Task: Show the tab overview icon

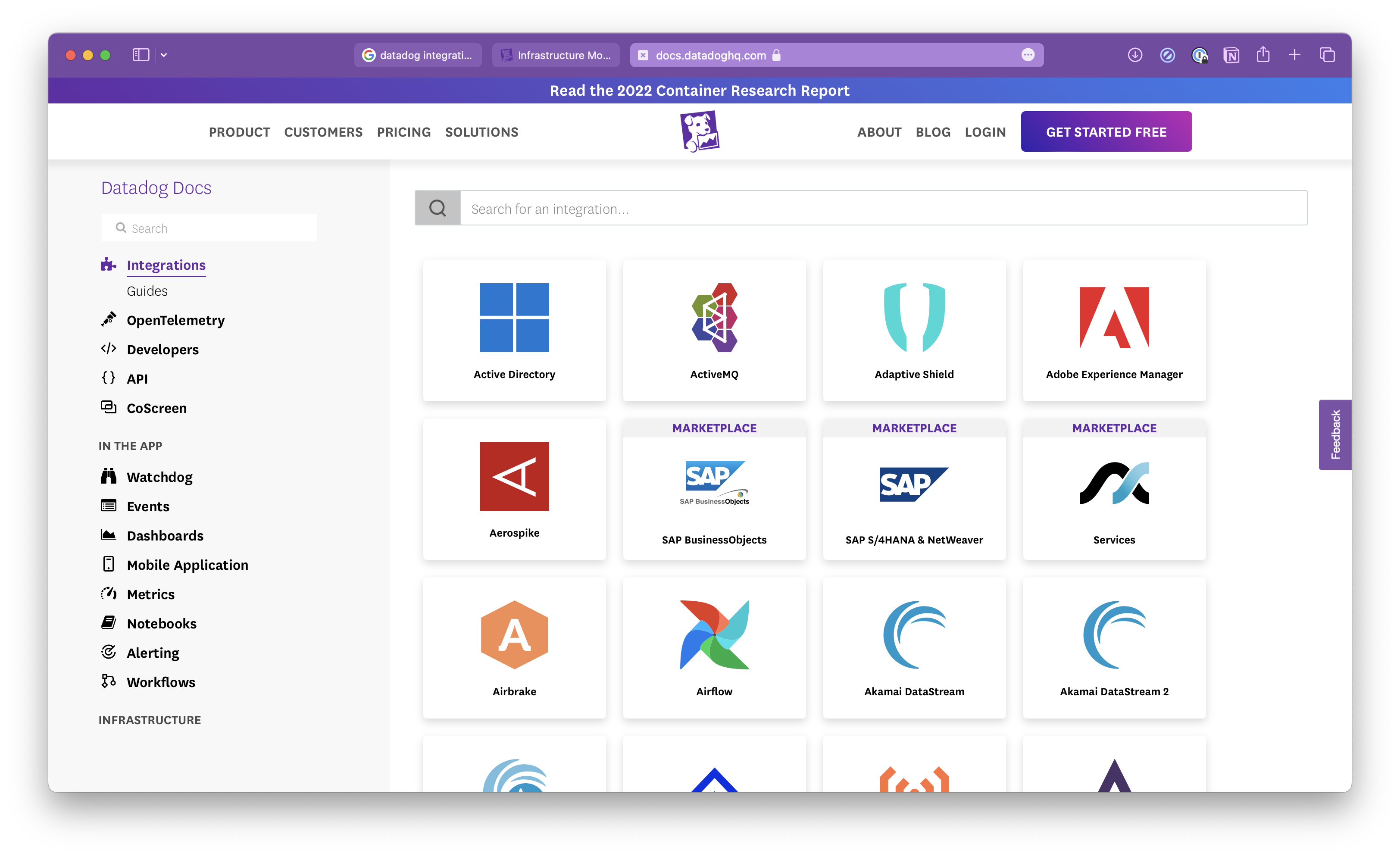Action: pyautogui.click(x=1327, y=55)
